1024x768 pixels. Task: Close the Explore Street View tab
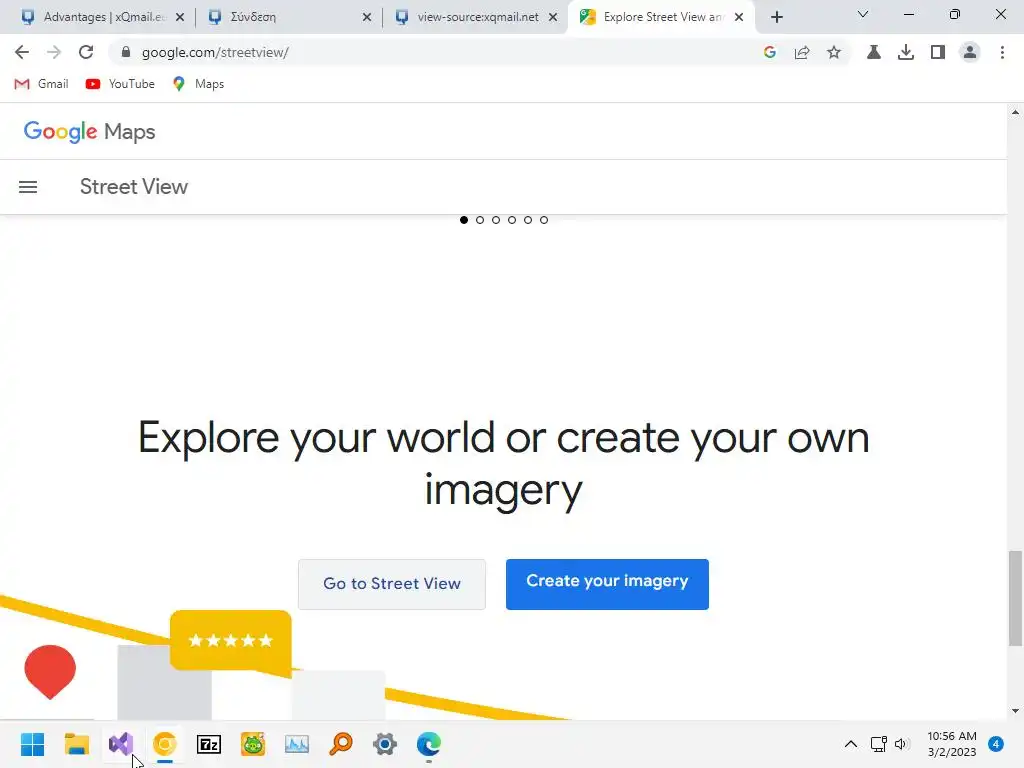click(739, 17)
